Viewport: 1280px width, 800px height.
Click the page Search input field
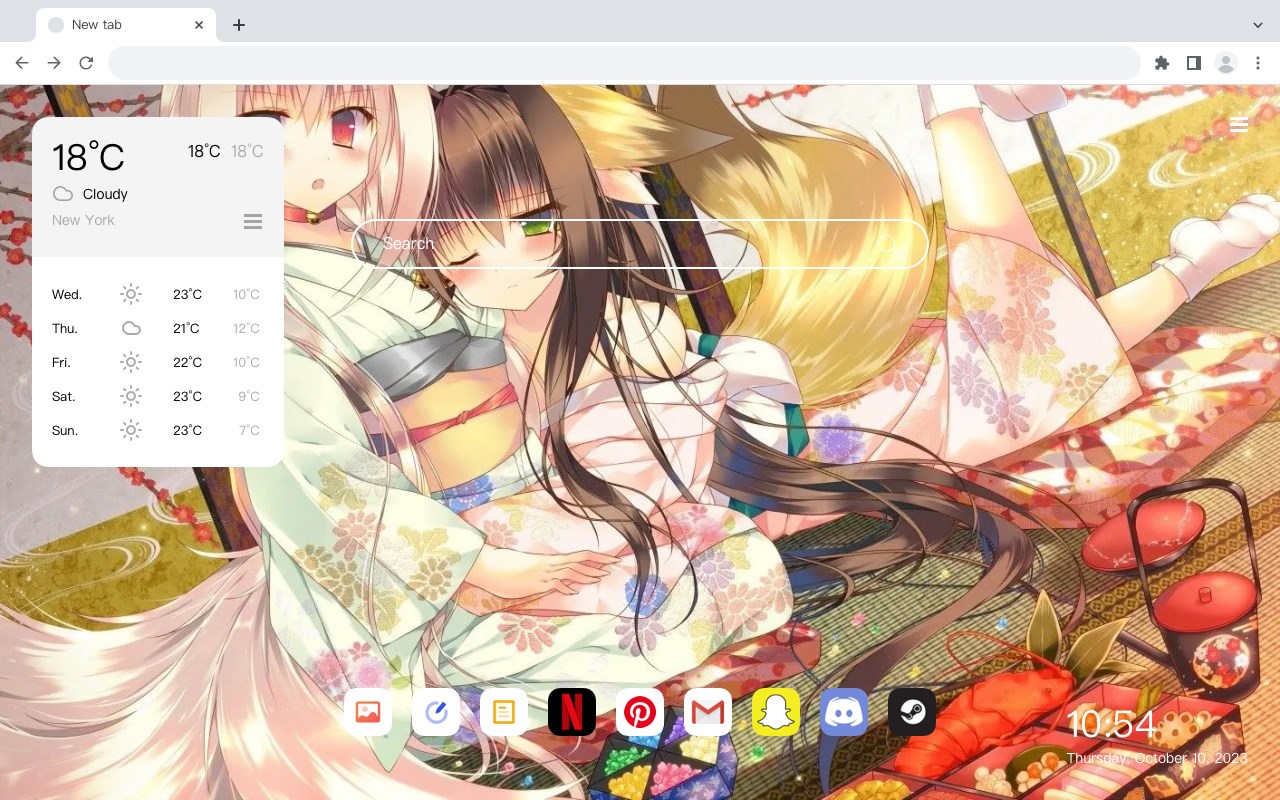(640, 244)
